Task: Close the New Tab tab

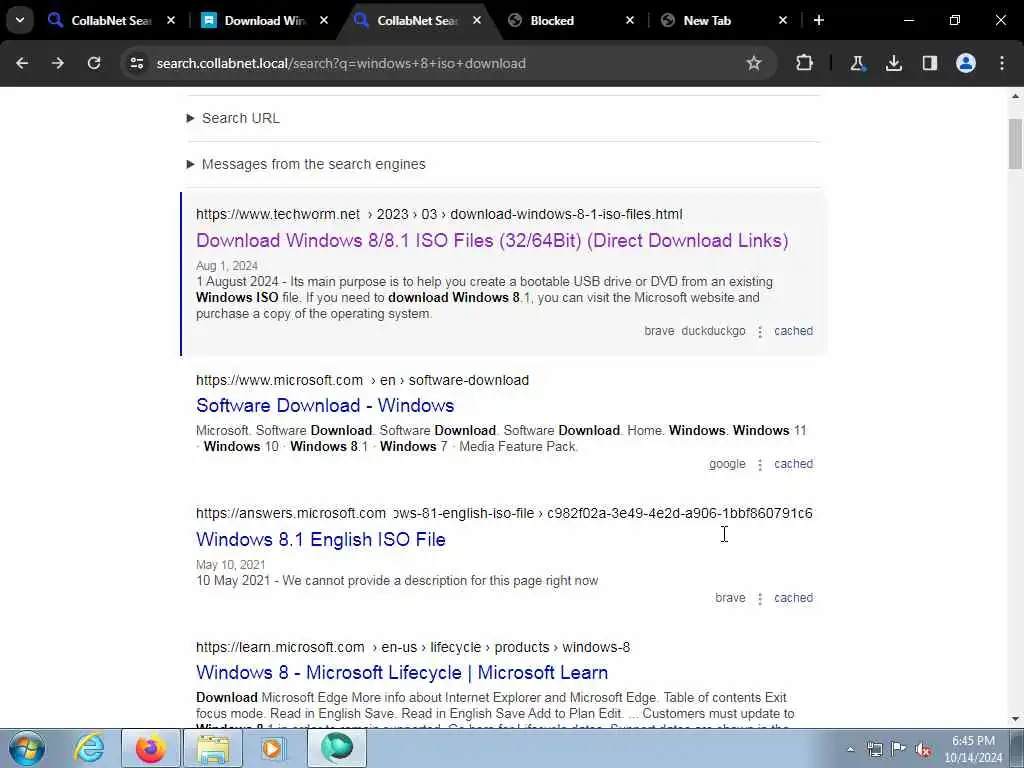Action: coord(783,20)
